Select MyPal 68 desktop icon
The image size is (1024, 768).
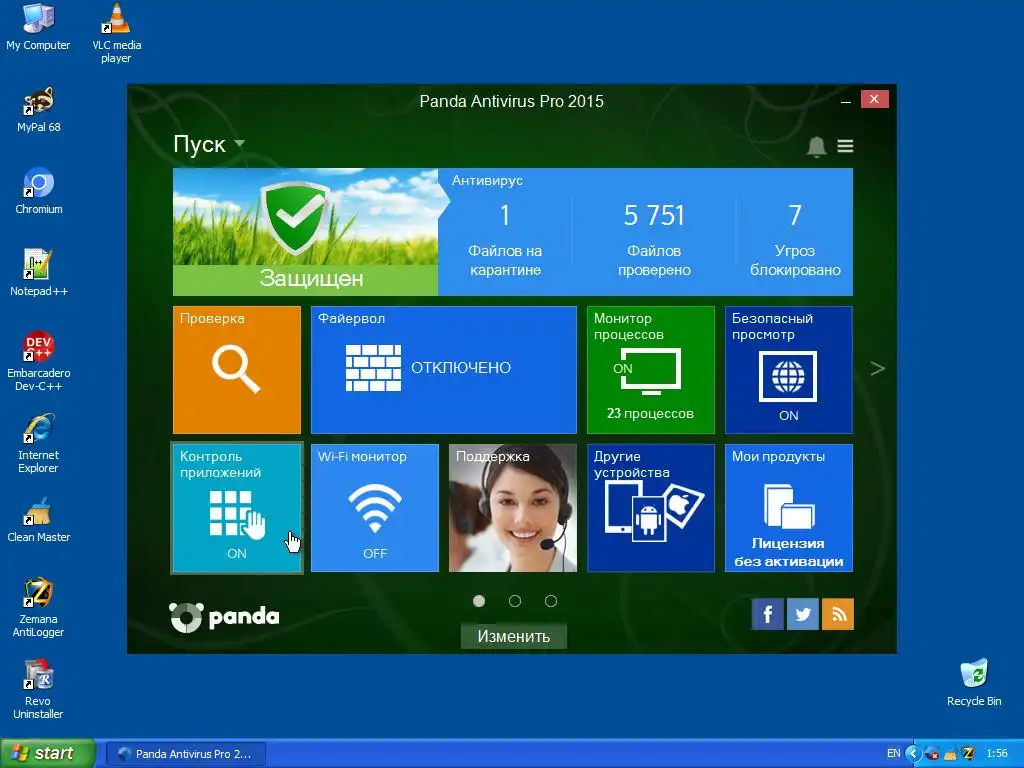click(39, 110)
